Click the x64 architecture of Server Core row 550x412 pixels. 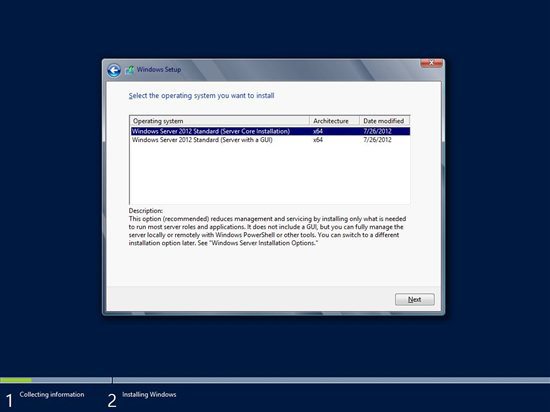(x=318, y=131)
